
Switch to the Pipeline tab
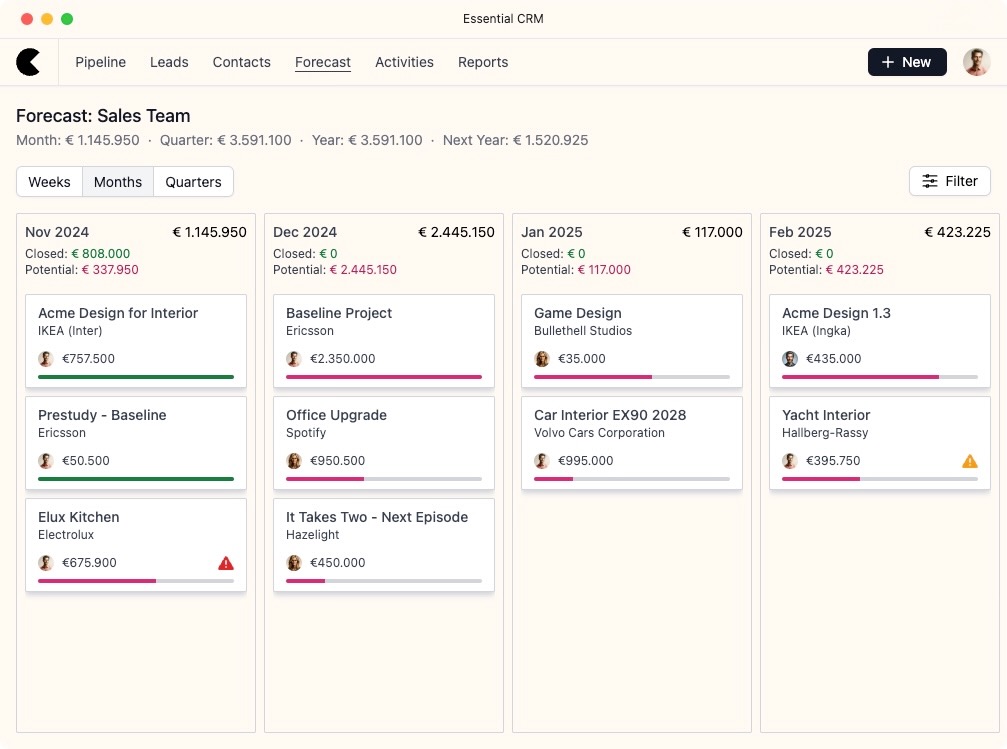pos(100,62)
